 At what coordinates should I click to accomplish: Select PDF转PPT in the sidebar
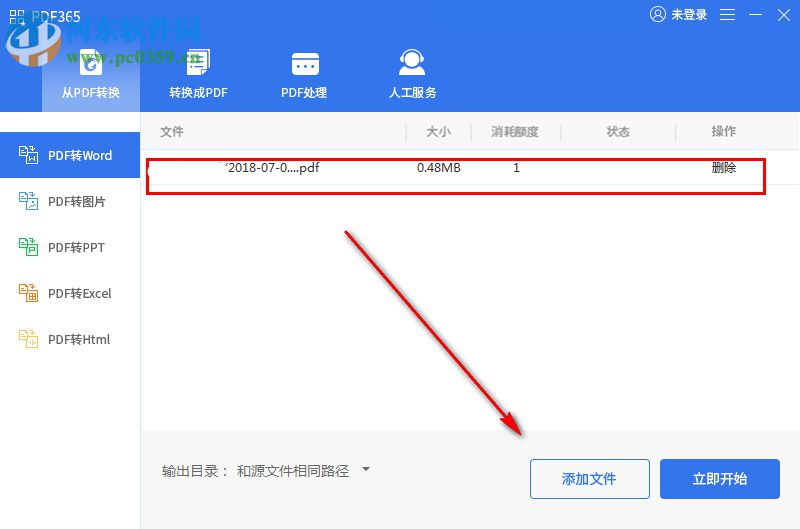[70, 247]
